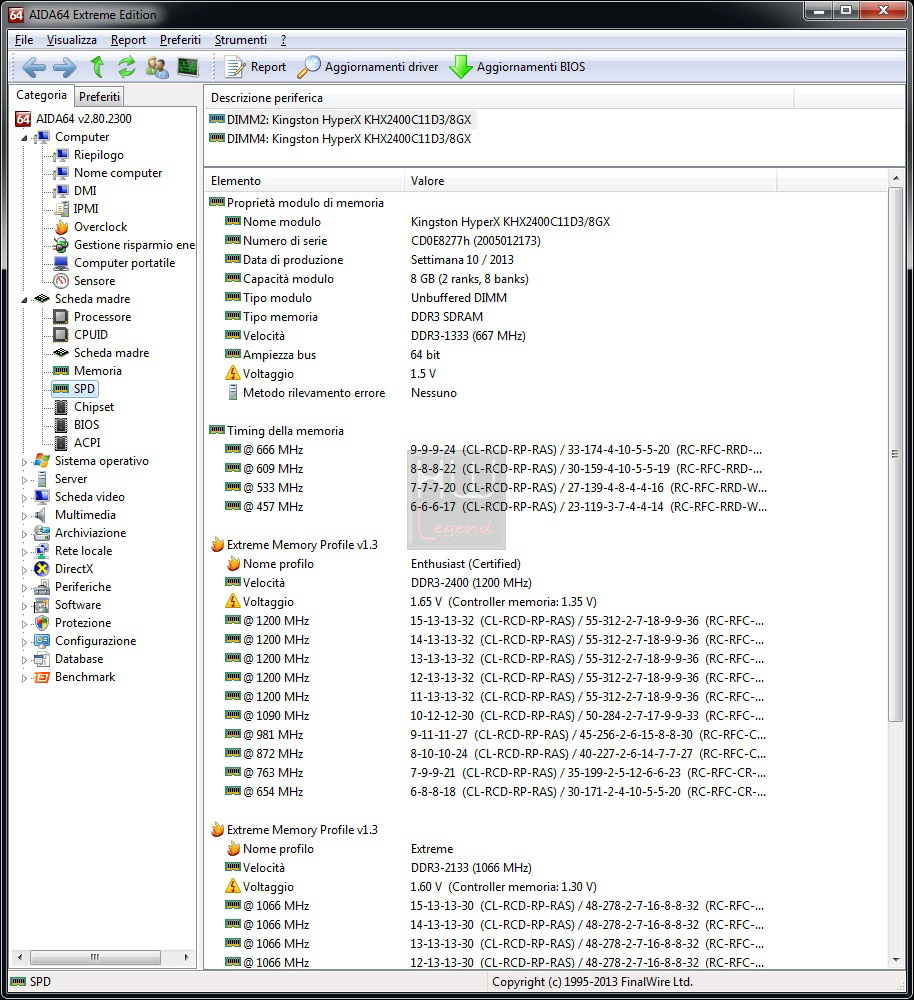
Task: Refresh using the green circular arrows icon
Action: 126,66
